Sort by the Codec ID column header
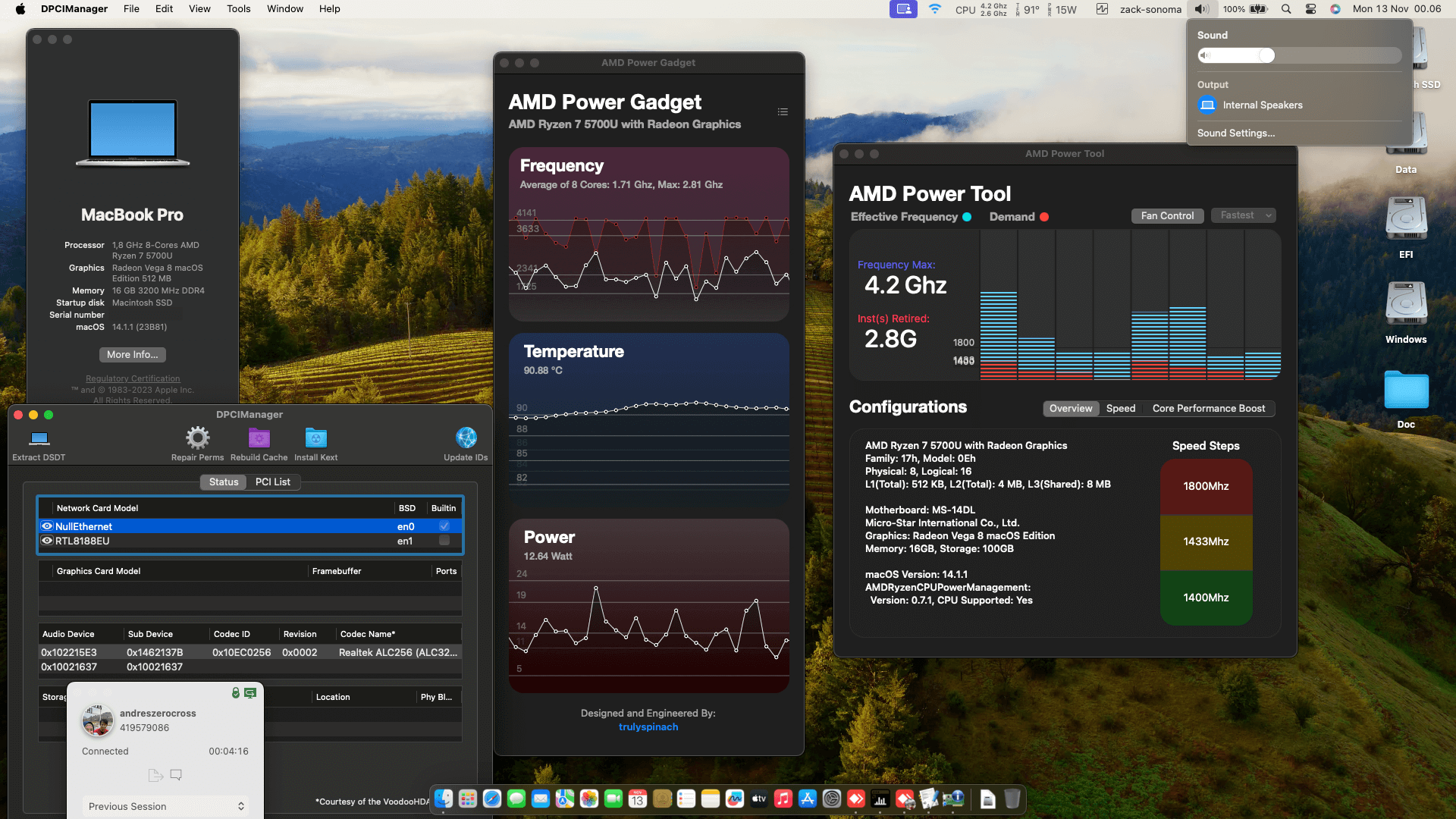 pyautogui.click(x=243, y=634)
